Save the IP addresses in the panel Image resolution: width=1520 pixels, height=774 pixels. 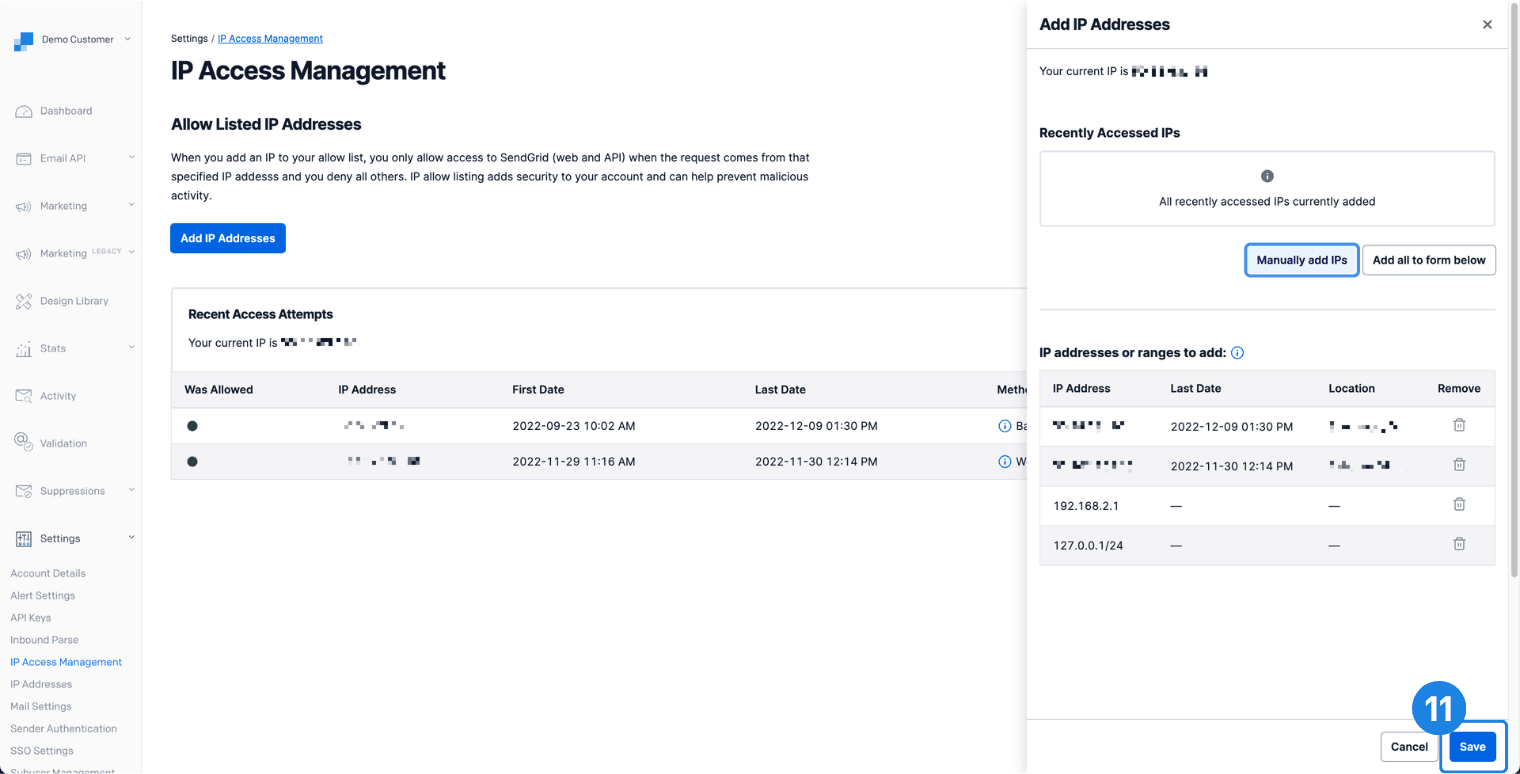click(1471, 746)
